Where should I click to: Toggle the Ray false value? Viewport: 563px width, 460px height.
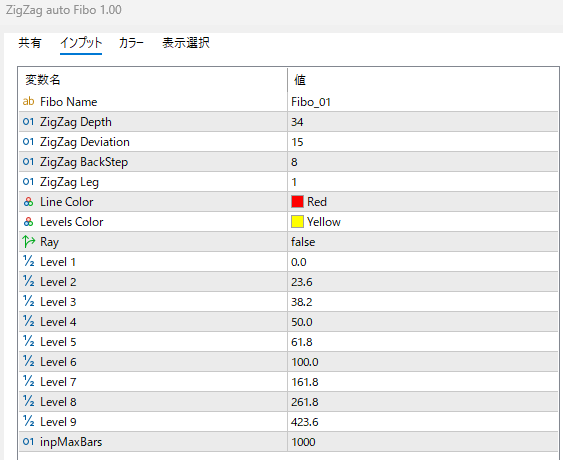[423, 242]
